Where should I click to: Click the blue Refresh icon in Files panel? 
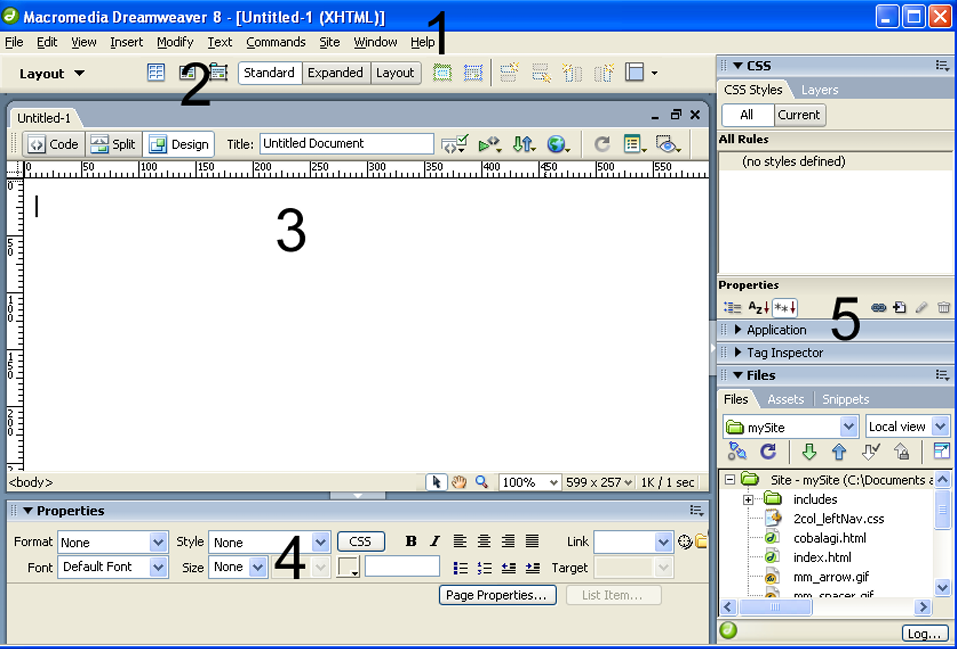point(768,452)
